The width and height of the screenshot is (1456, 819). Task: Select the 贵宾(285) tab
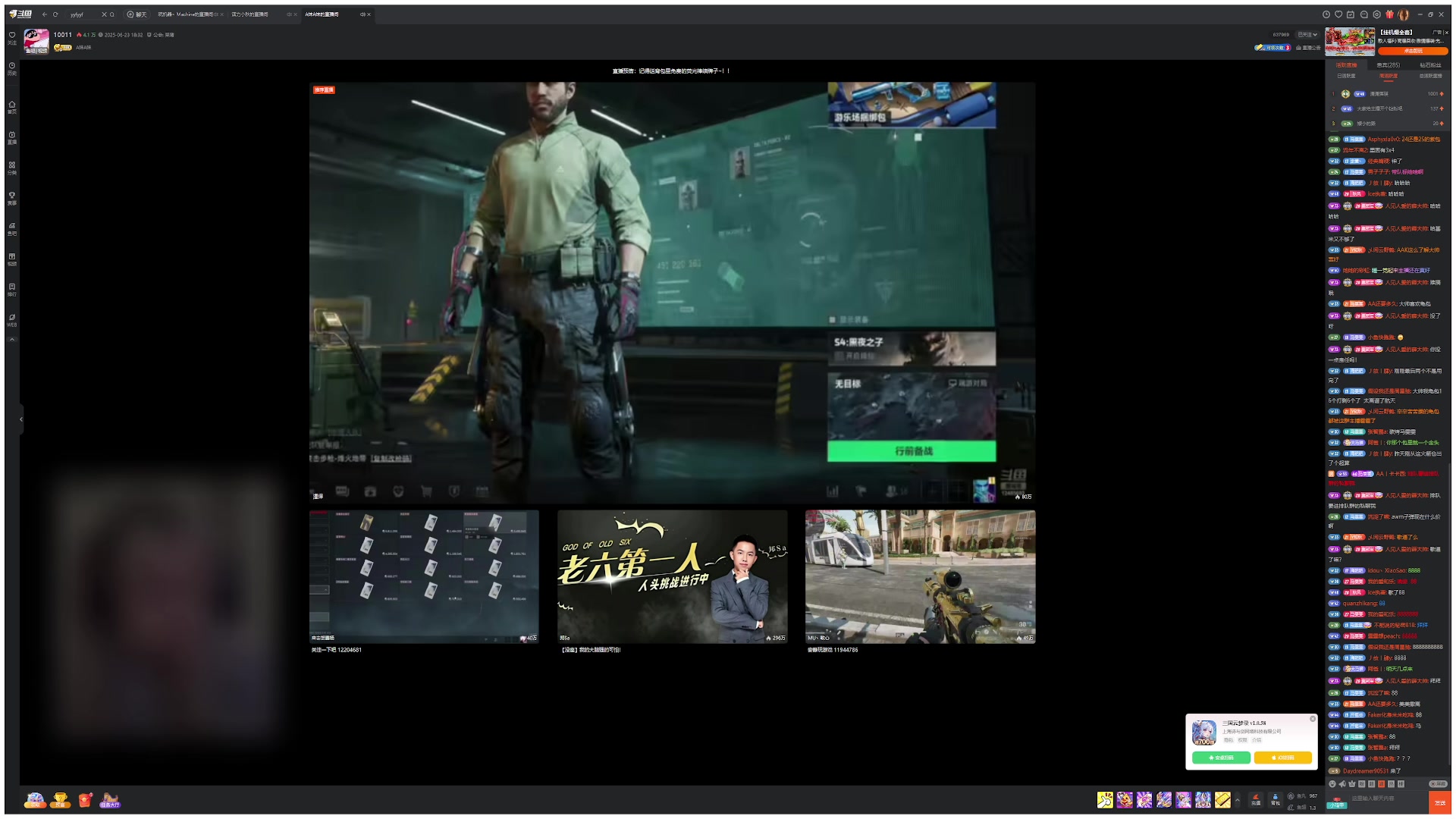pos(1389,65)
